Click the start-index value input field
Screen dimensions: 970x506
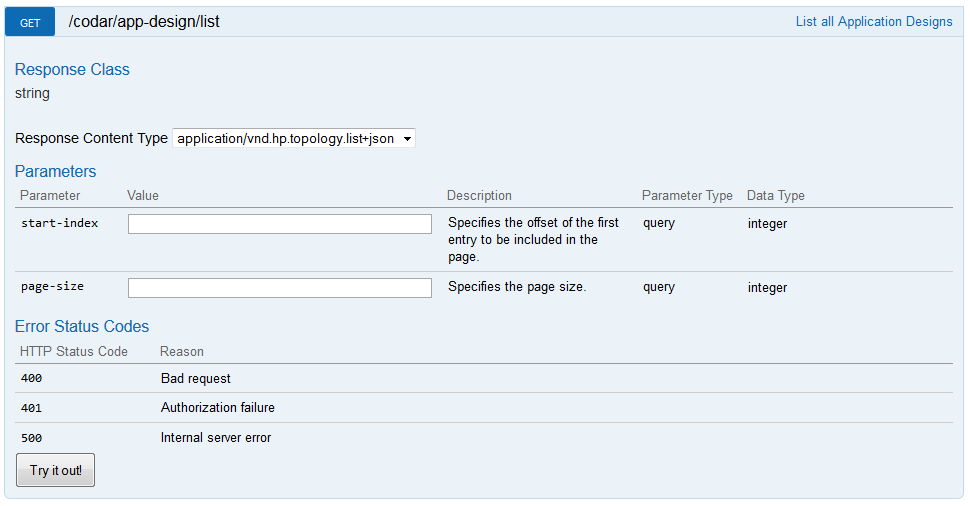point(280,224)
